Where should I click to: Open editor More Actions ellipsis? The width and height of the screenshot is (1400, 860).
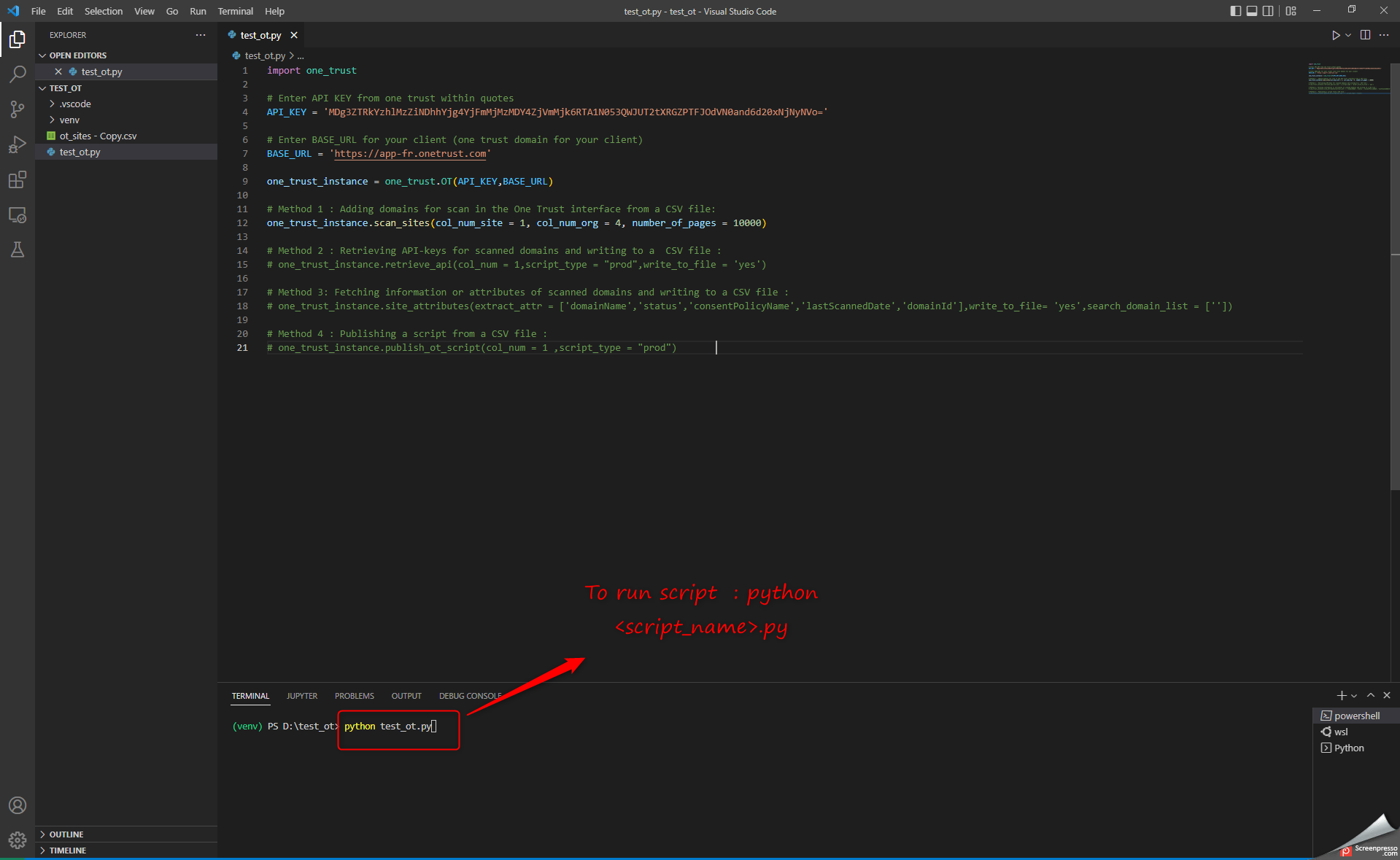1384,35
